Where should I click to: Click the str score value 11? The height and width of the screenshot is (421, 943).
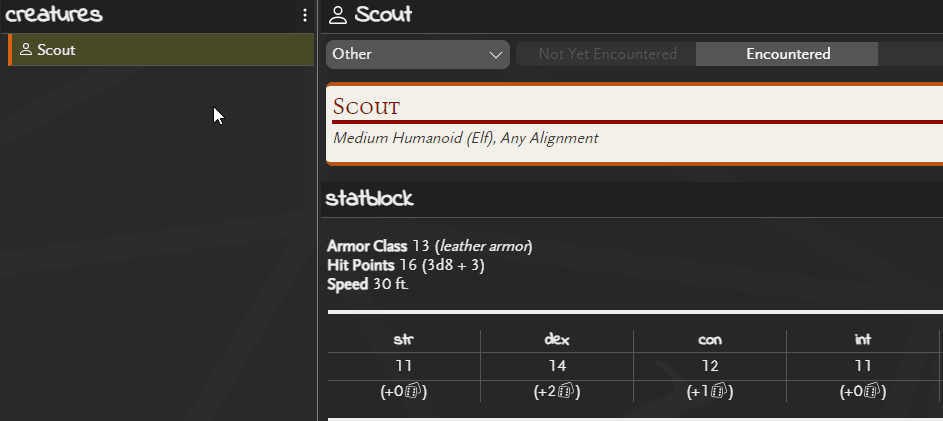tap(404, 366)
